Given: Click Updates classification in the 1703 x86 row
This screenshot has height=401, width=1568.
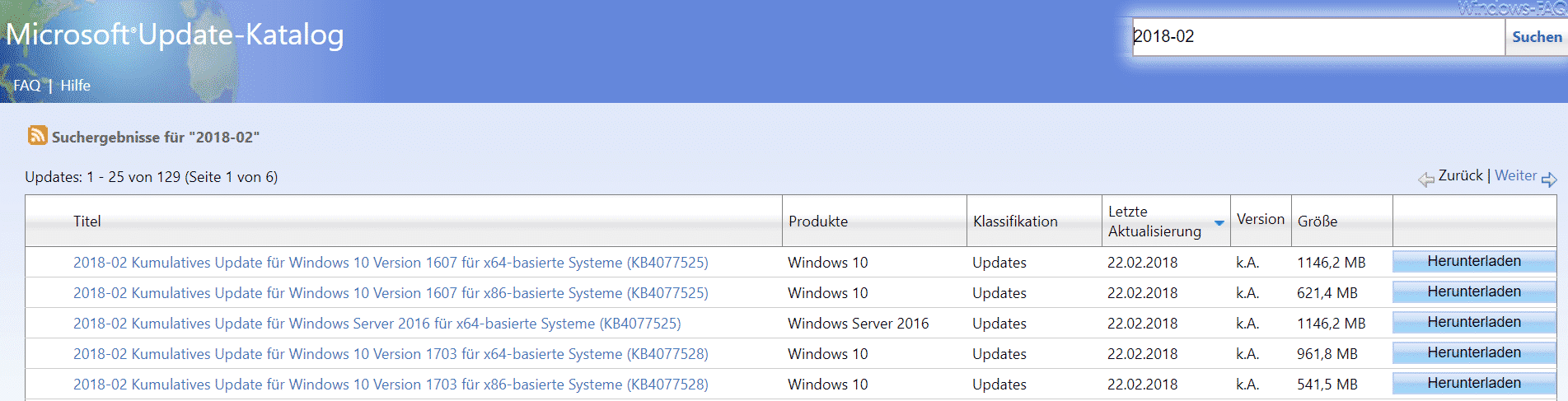Looking at the screenshot, I should [x=999, y=385].
